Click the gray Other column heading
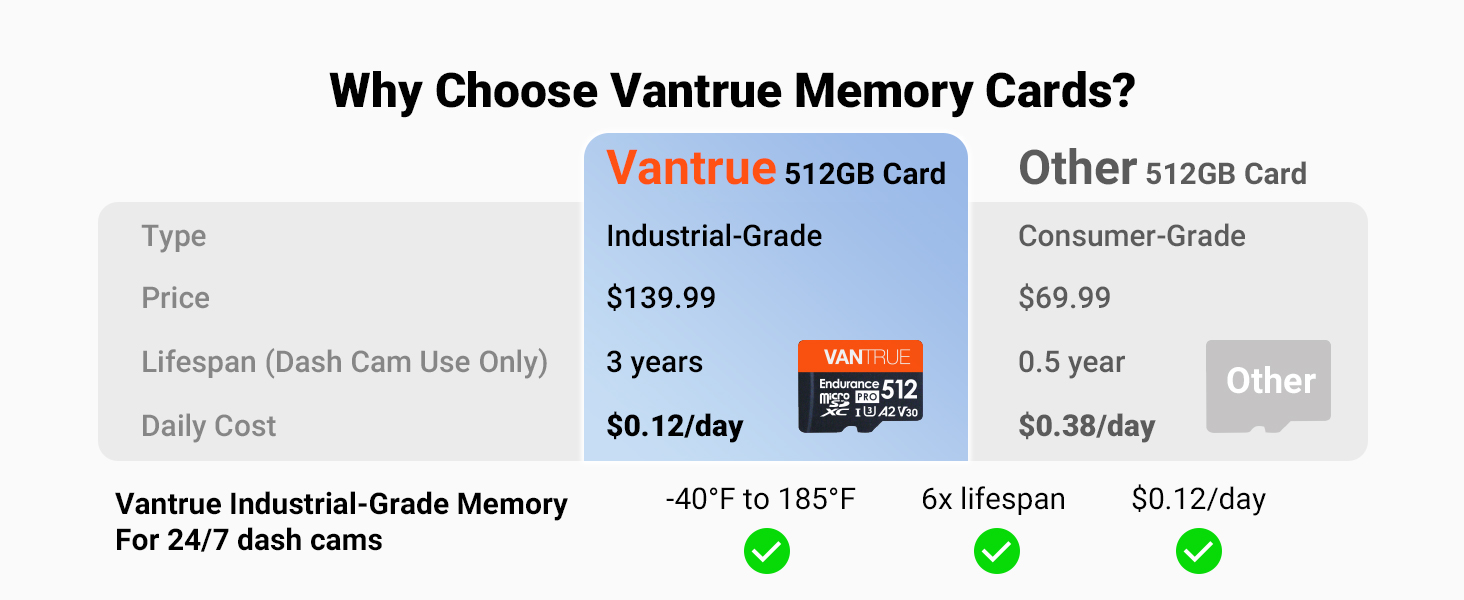This screenshot has height=600, width=1464. click(x=1077, y=169)
